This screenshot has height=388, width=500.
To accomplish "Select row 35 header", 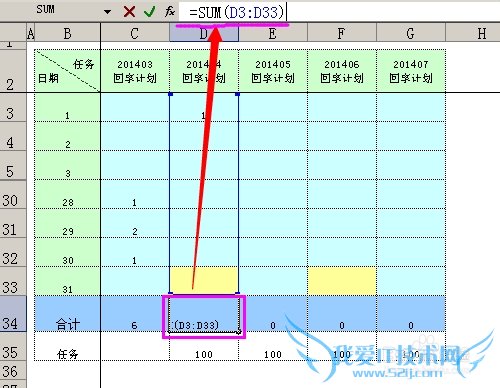I will (x=13, y=346).
